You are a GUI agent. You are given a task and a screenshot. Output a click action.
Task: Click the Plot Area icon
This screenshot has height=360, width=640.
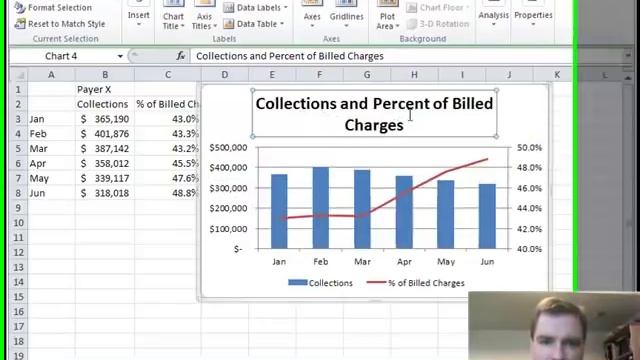coord(387,4)
